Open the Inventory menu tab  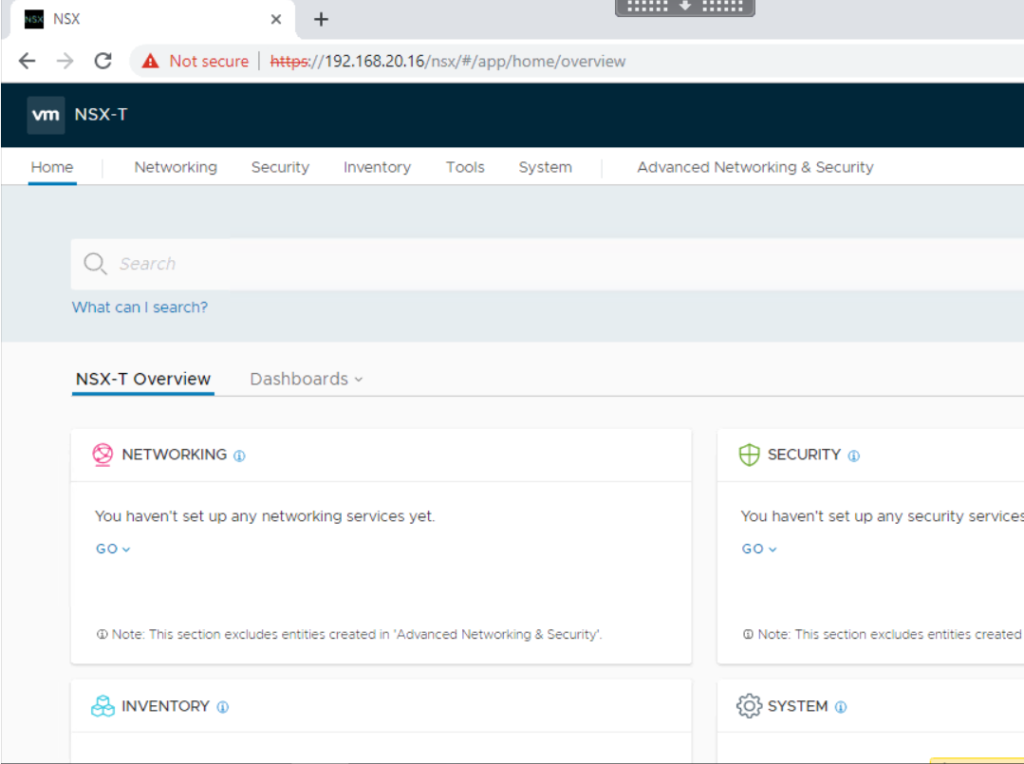[377, 167]
